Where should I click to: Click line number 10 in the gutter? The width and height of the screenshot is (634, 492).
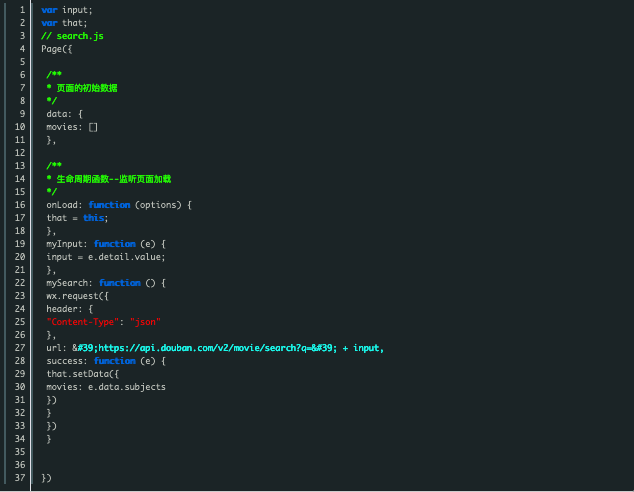point(20,127)
